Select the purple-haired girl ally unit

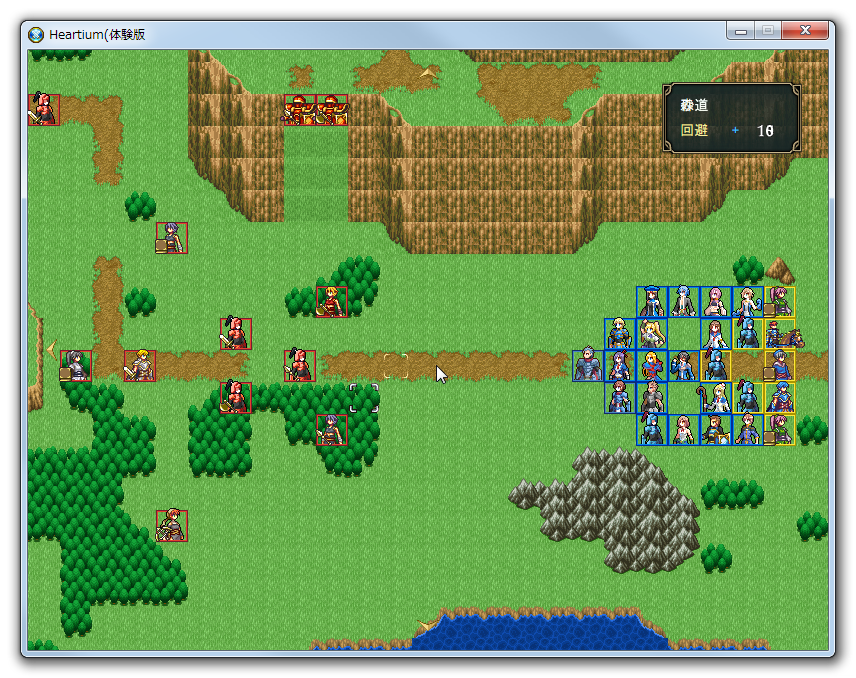(x=620, y=366)
